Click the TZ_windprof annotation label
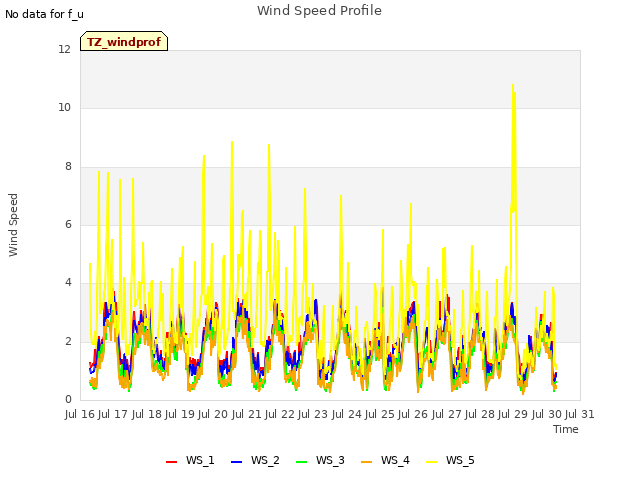 click(x=124, y=41)
